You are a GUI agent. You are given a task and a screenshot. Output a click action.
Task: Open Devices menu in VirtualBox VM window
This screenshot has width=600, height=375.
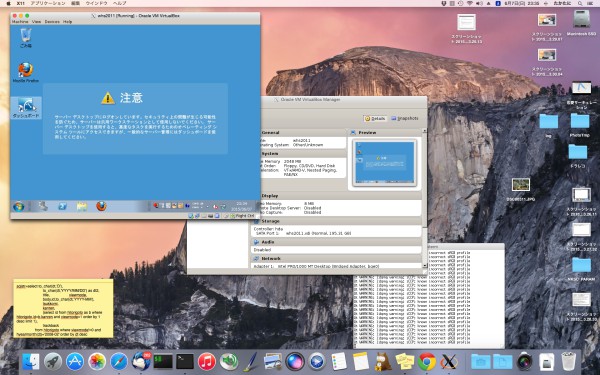52,22
